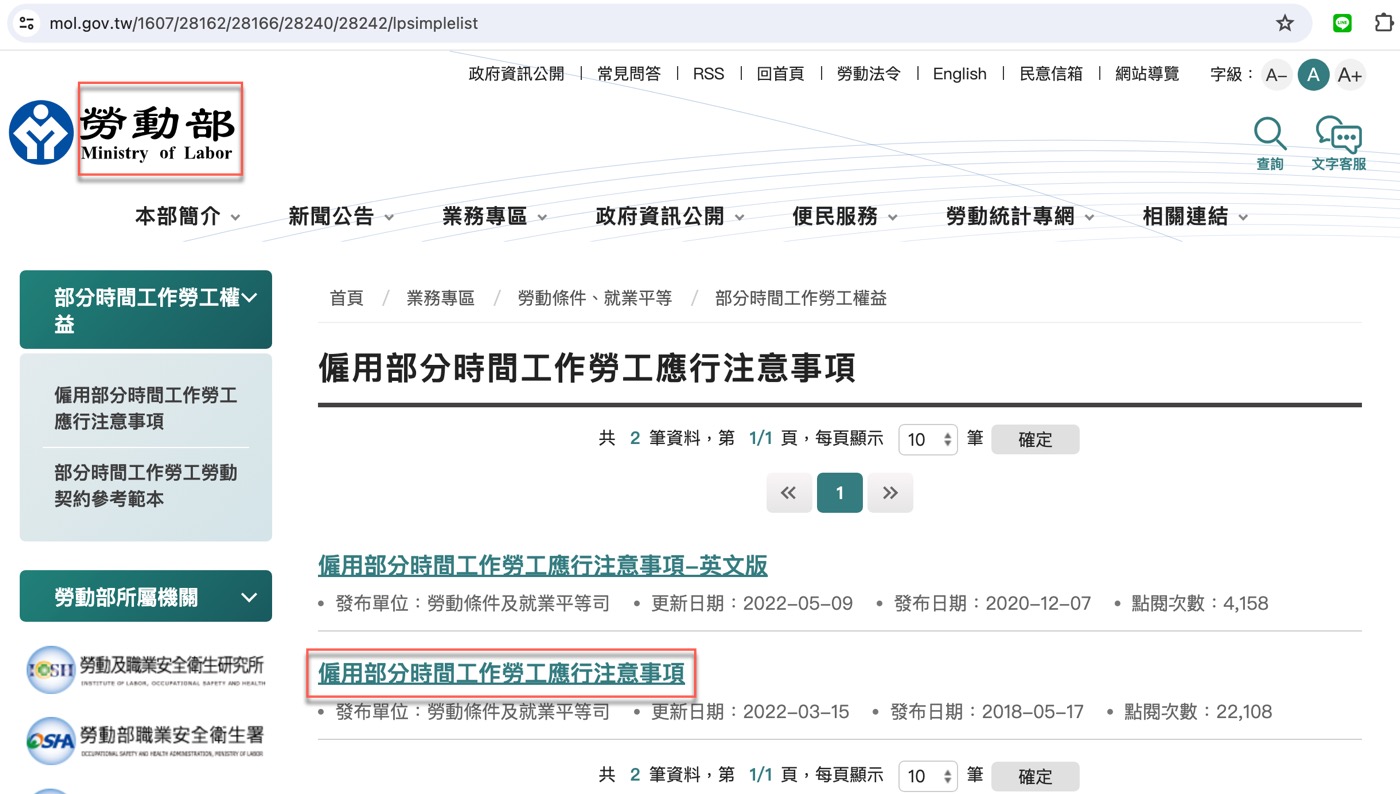Select page 1 in pagination
1400x794 pixels.
pyautogui.click(x=840, y=493)
